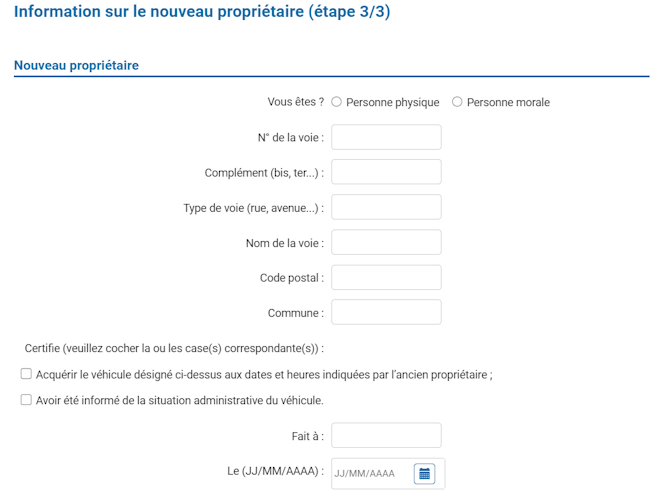Focus the N° de la voie field

[x=386, y=137]
